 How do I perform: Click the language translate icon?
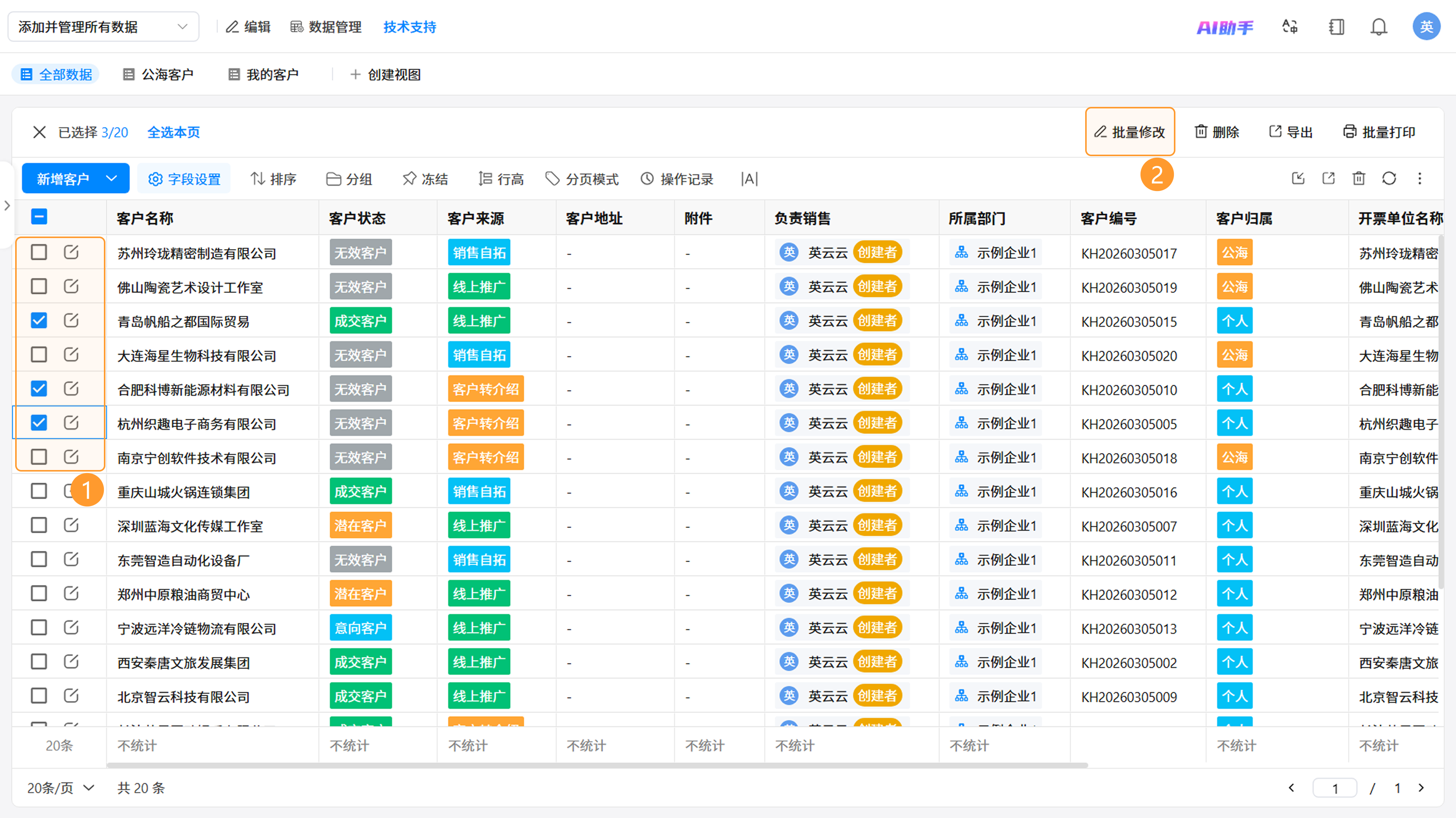click(1290, 27)
